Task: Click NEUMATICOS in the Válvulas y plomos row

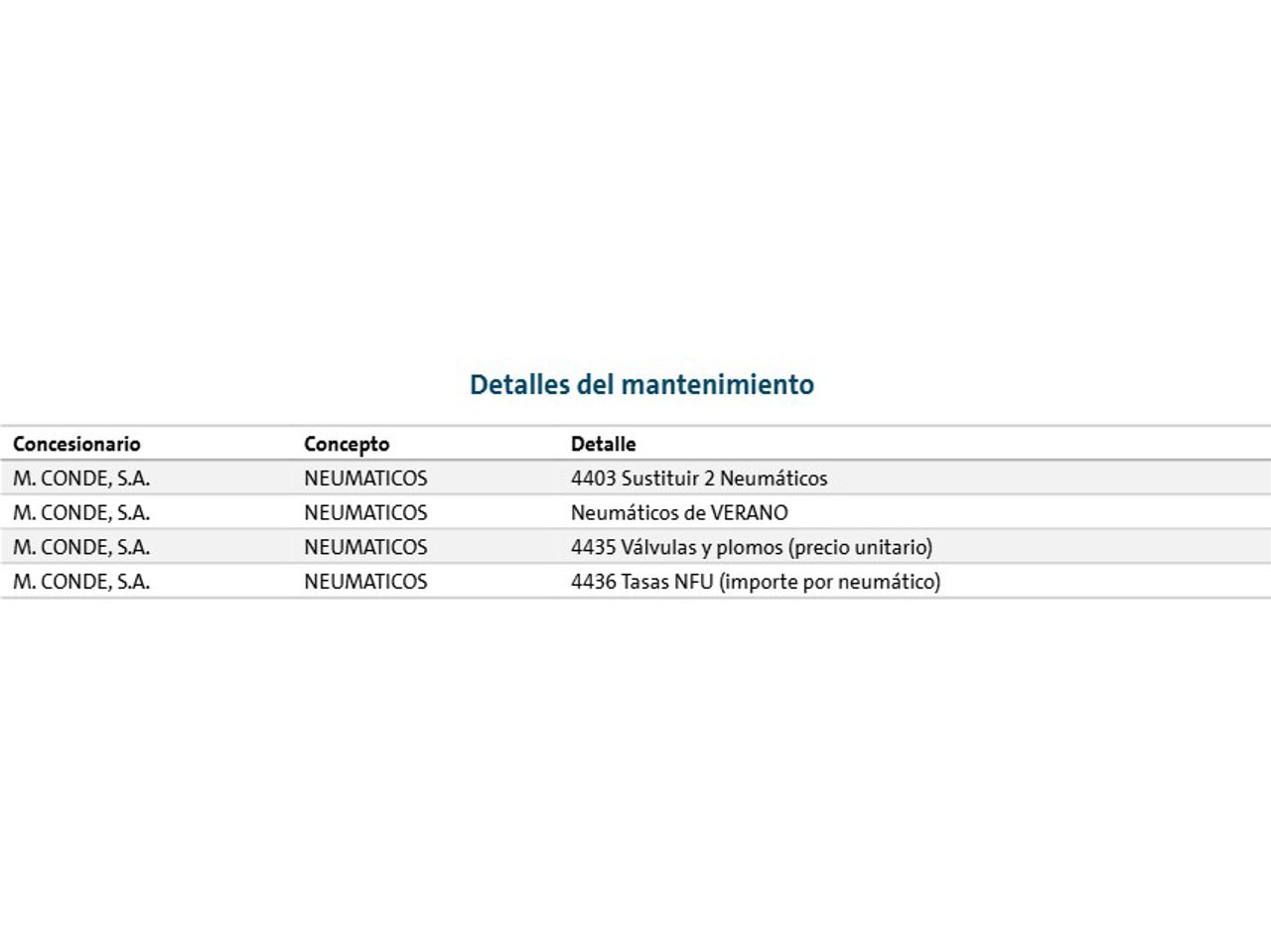Action: coord(365,547)
